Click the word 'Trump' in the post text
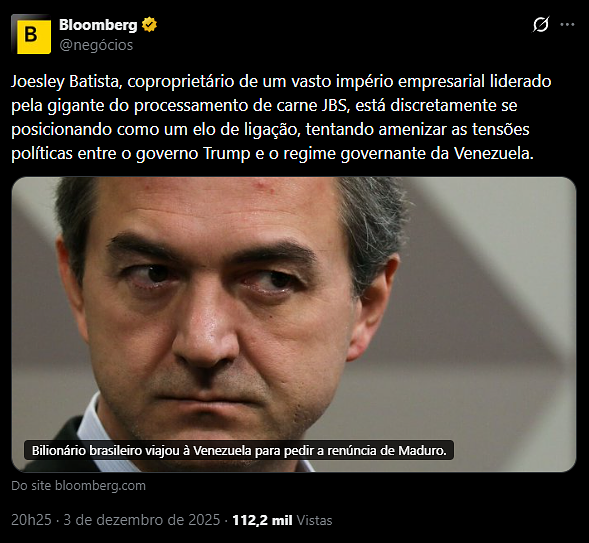 [x=227, y=154]
